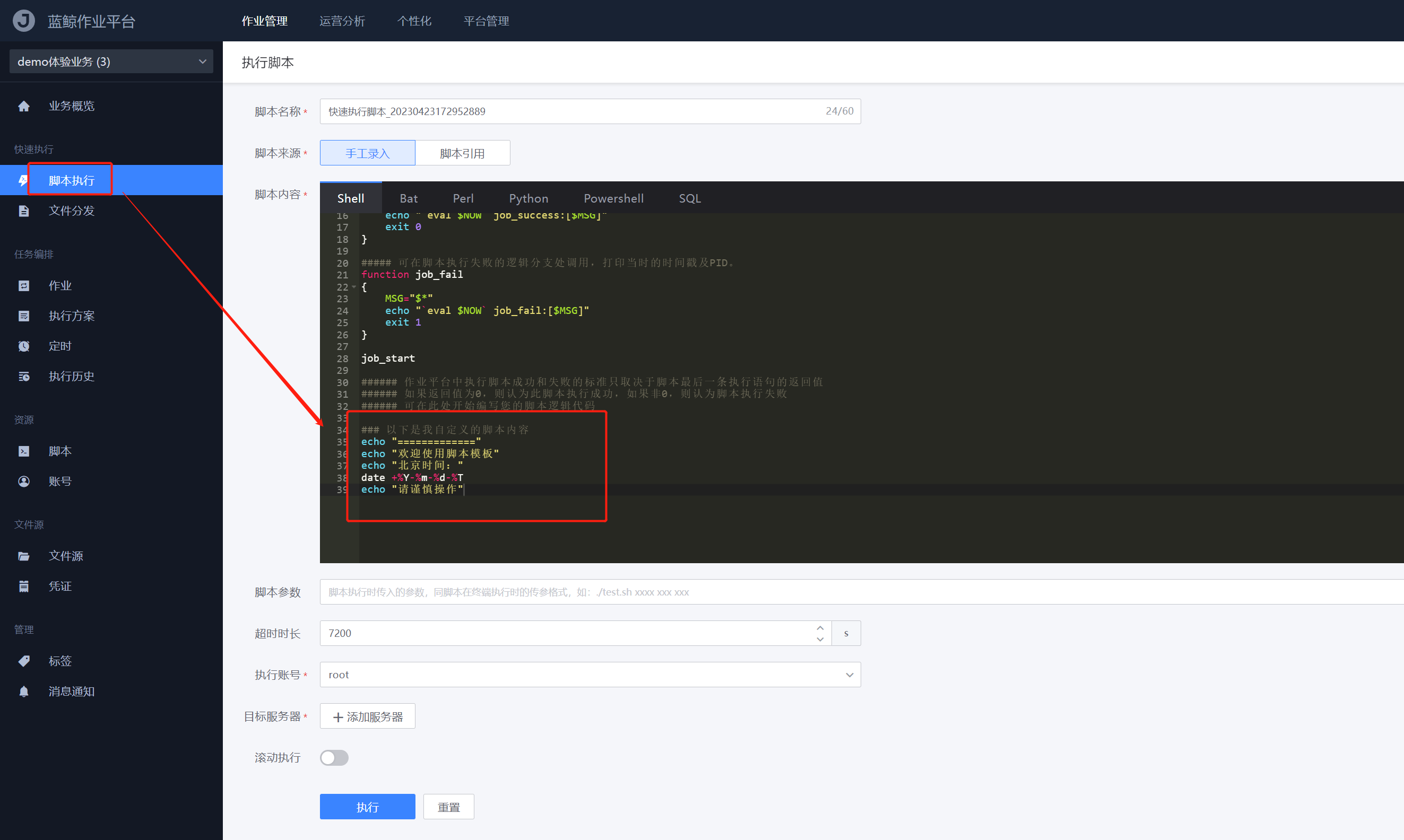The width and height of the screenshot is (1404, 840).
Task: Select 手工录入 script source option
Action: [x=368, y=153]
